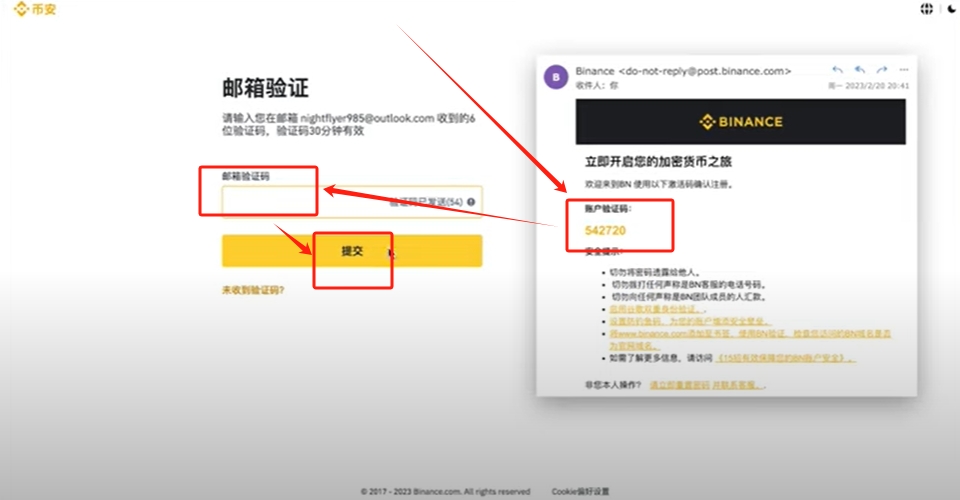Screen dimensions: 960x500
Task: Click the 未收到验证码? link
Action: (253, 290)
